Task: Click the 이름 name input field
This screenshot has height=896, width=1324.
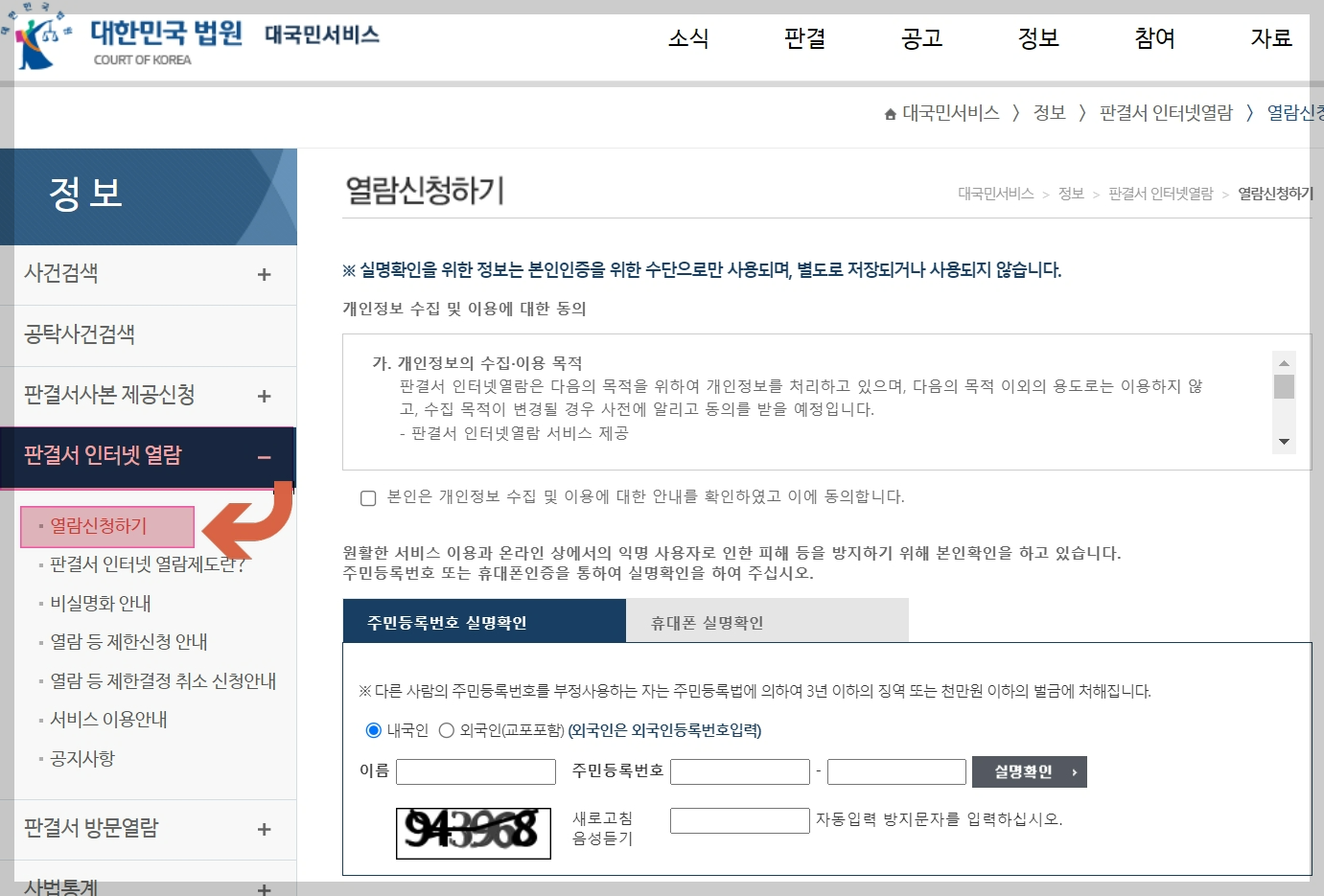Action: click(476, 771)
